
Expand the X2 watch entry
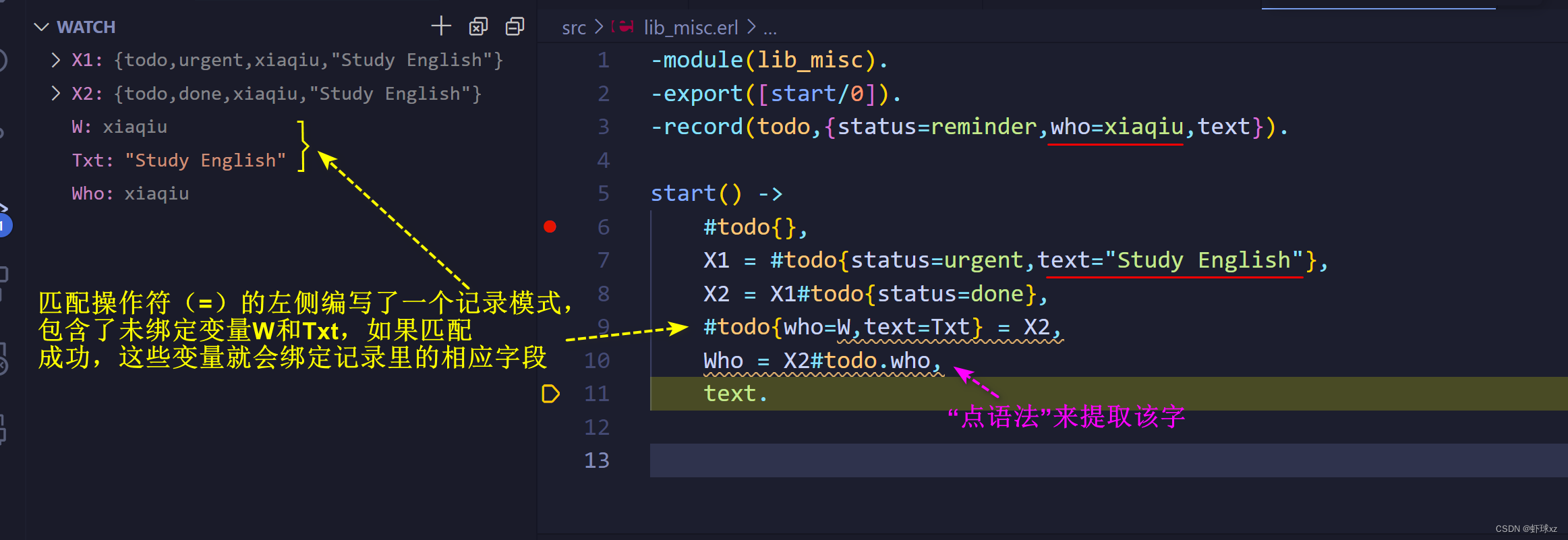tap(56, 94)
